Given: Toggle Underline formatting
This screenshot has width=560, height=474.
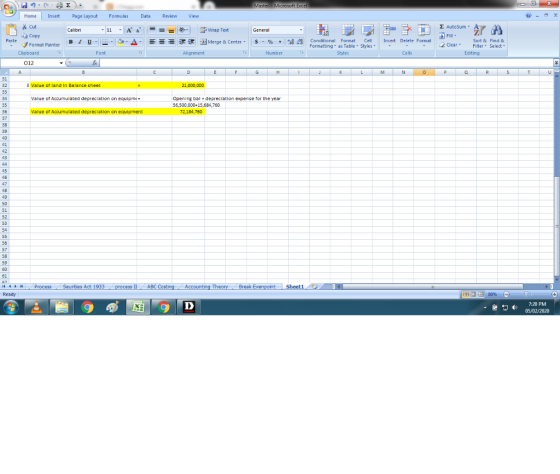Looking at the screenshot, I should point(89,42).
